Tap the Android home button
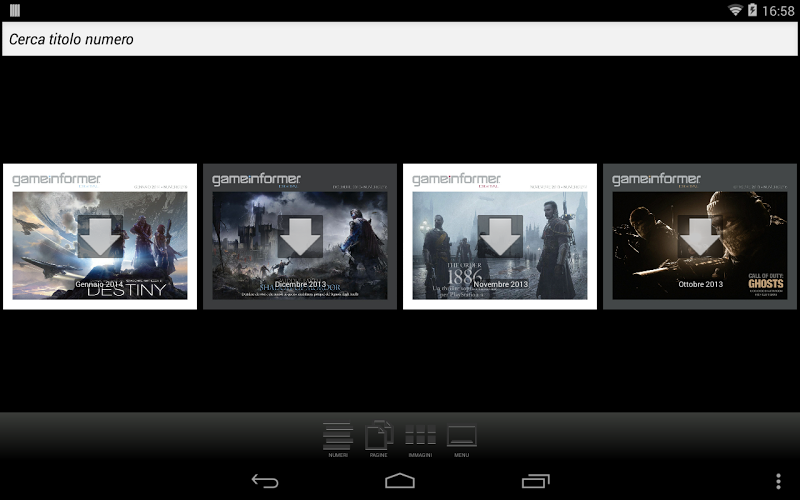Screen dimensions: 800x500 [400, 481]
